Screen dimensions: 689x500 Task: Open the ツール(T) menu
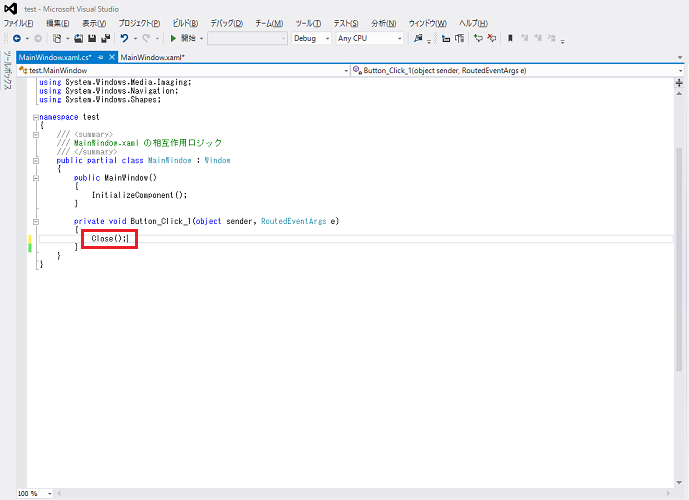click(x=308, y=23)
